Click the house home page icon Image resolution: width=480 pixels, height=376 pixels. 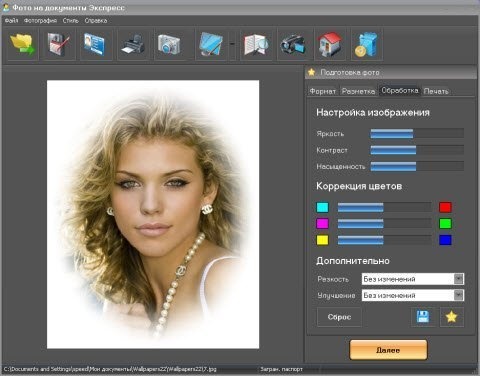[x=329, y=44]
